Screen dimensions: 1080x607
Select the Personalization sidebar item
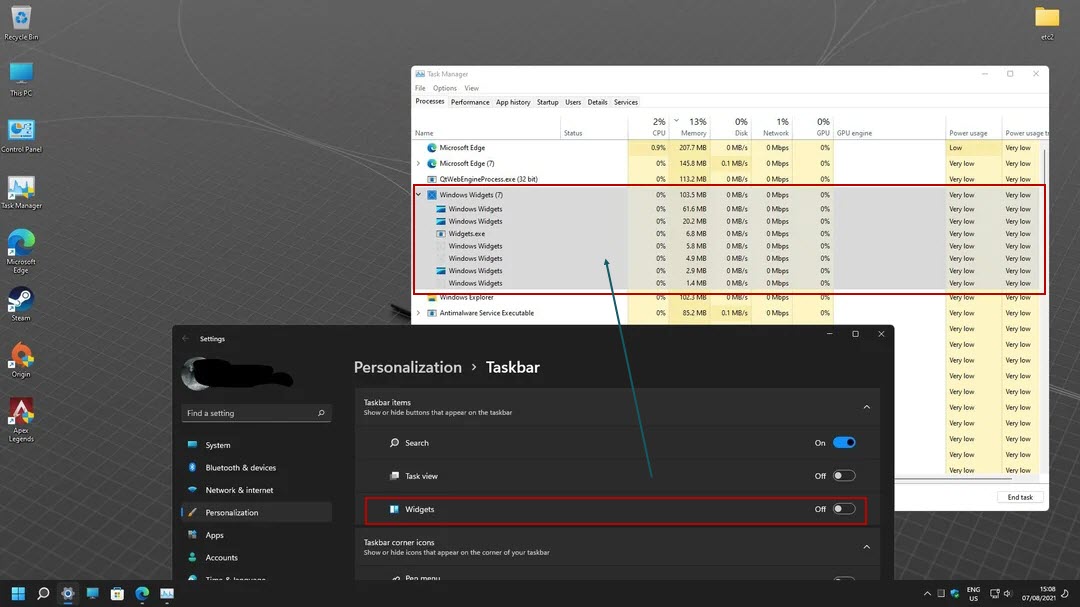tap(256, 513)
